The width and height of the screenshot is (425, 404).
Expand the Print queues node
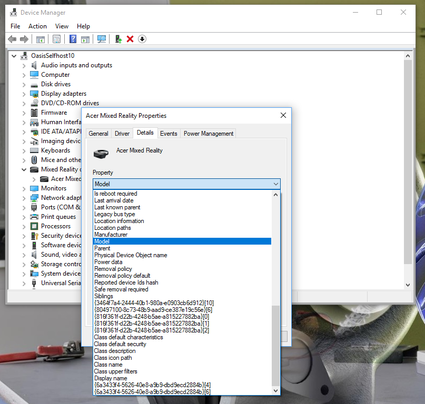[x=24, y=217]
